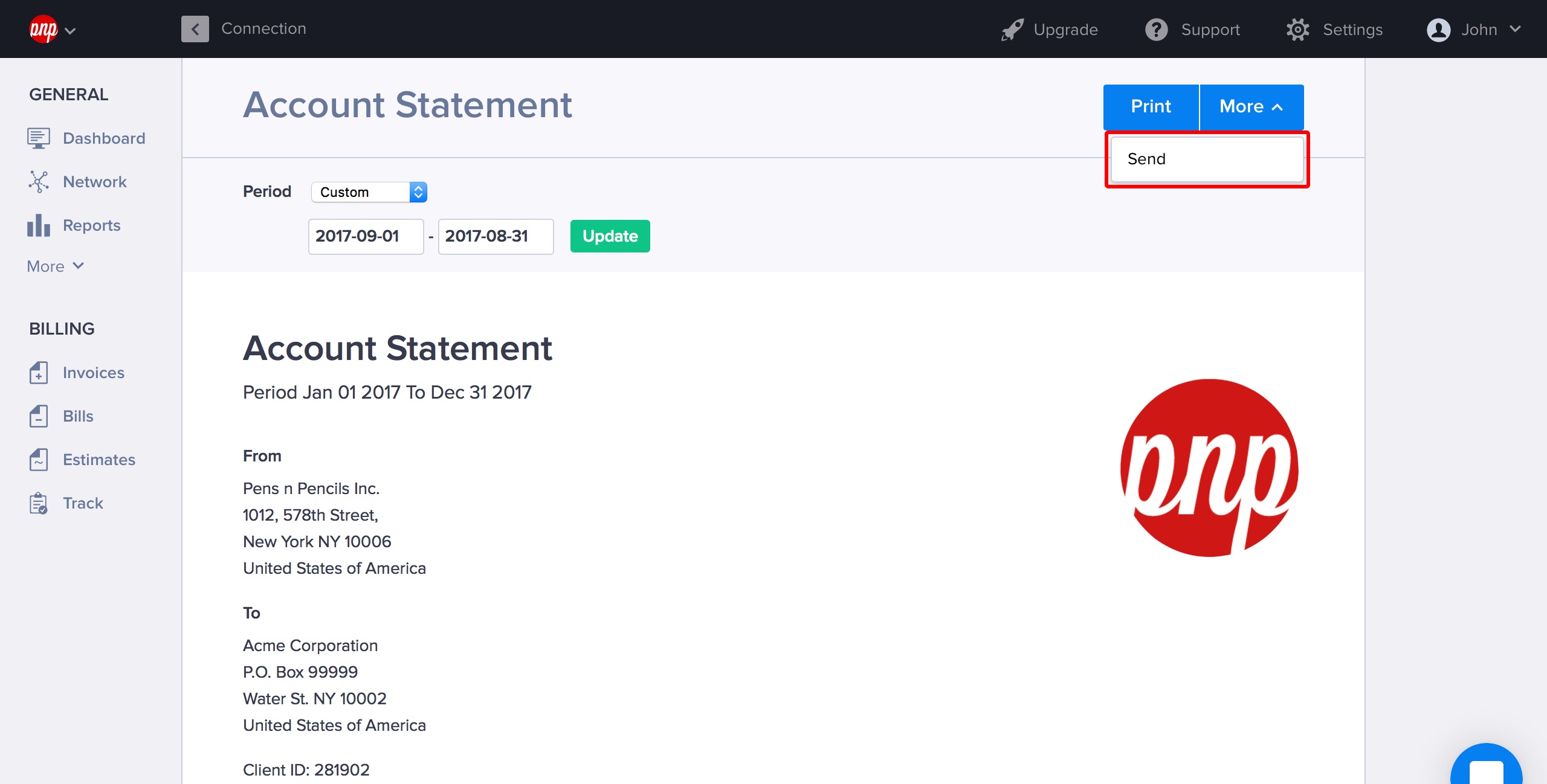Click the Network nodes icon

38,182
